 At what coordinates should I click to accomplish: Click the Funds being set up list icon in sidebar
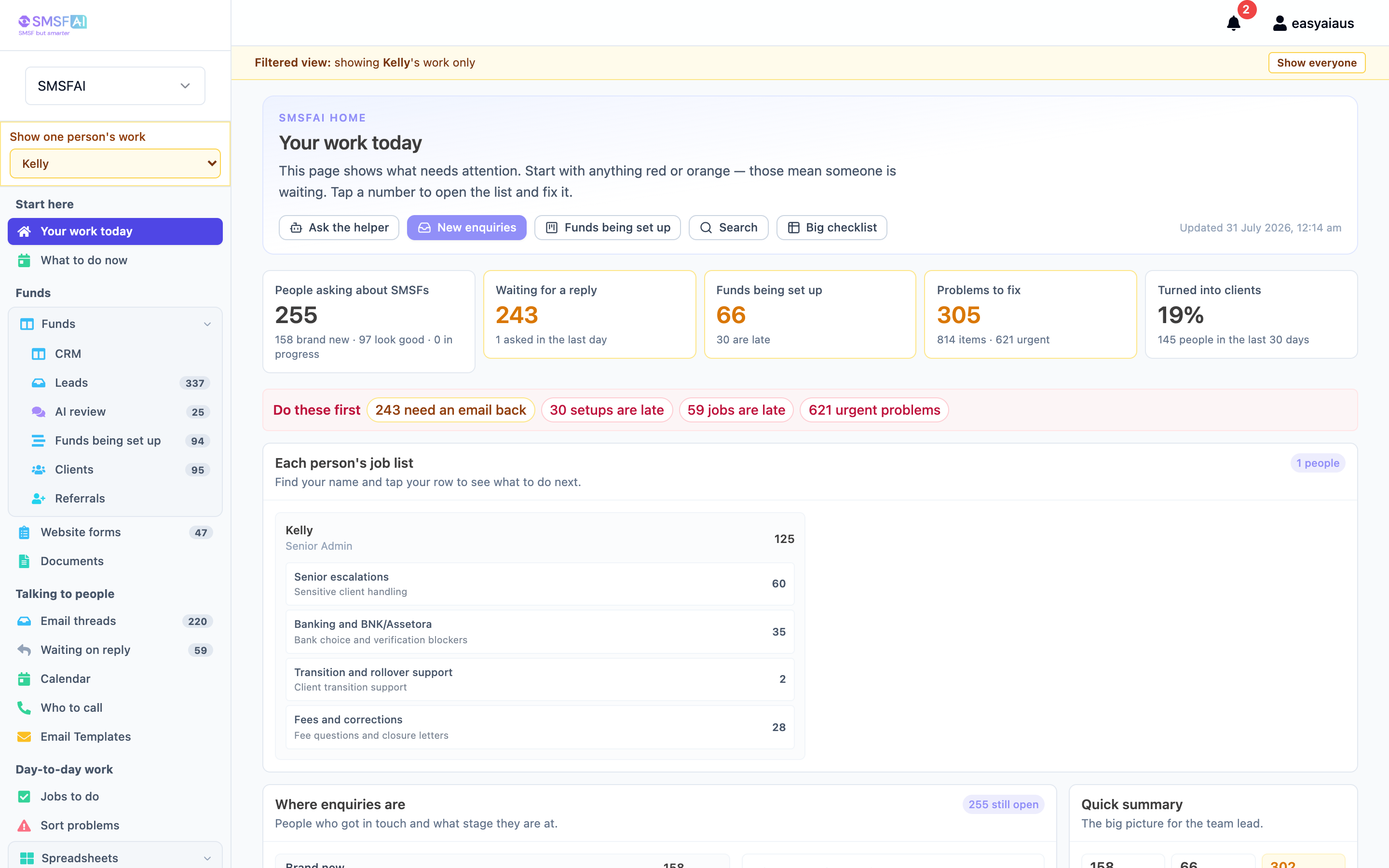39,440
